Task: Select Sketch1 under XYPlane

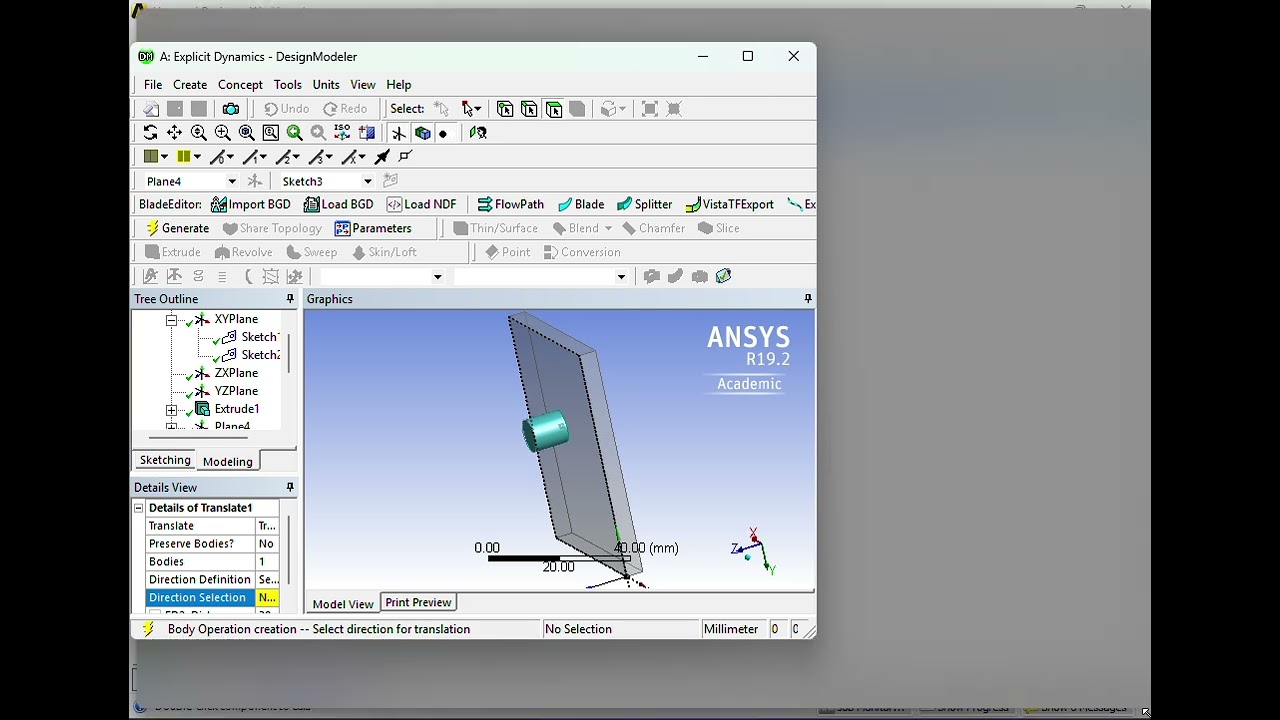Action: pos(259,337)
